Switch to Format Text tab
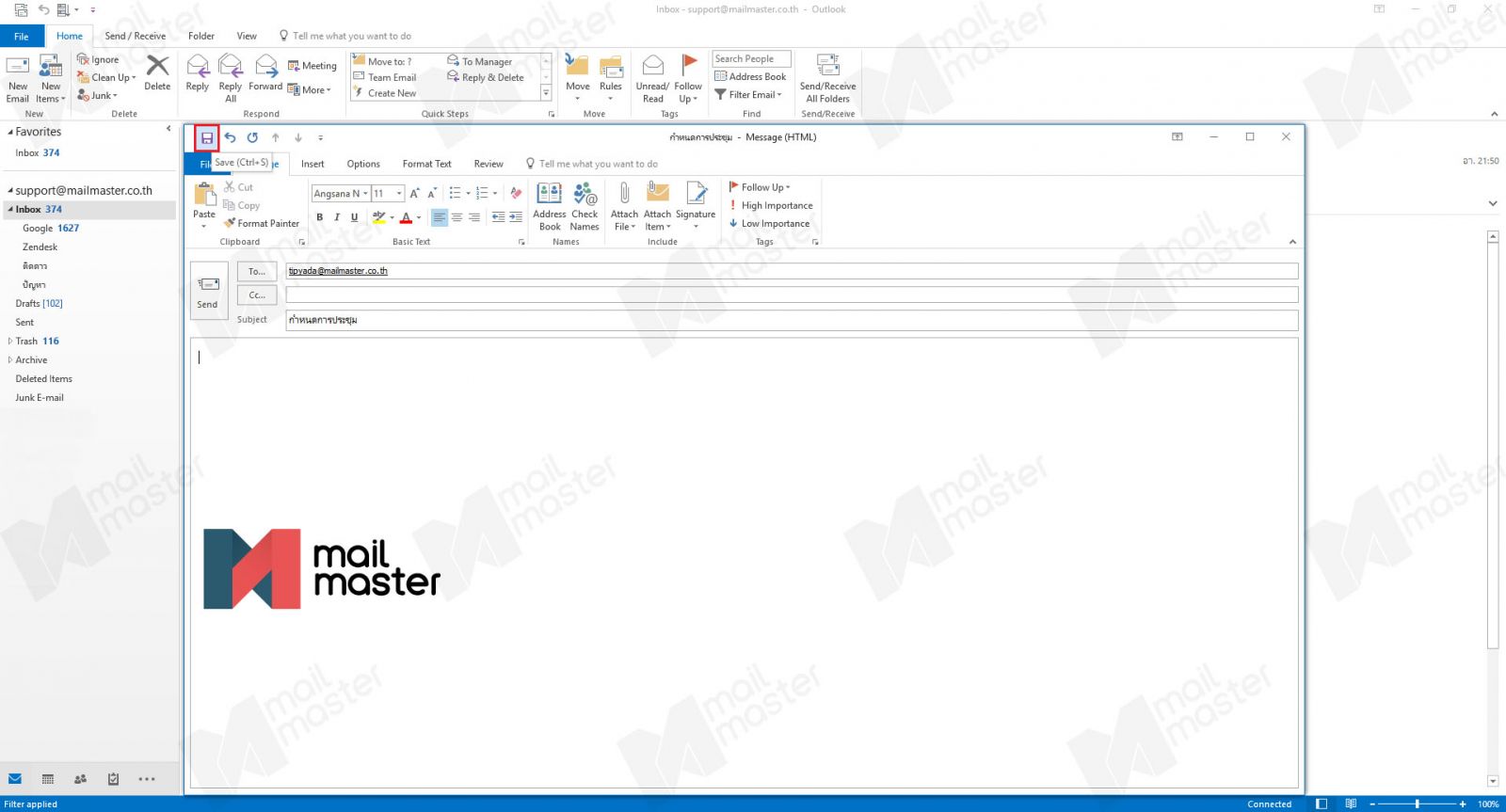The image size is (1506, 812). pos(427,164)
